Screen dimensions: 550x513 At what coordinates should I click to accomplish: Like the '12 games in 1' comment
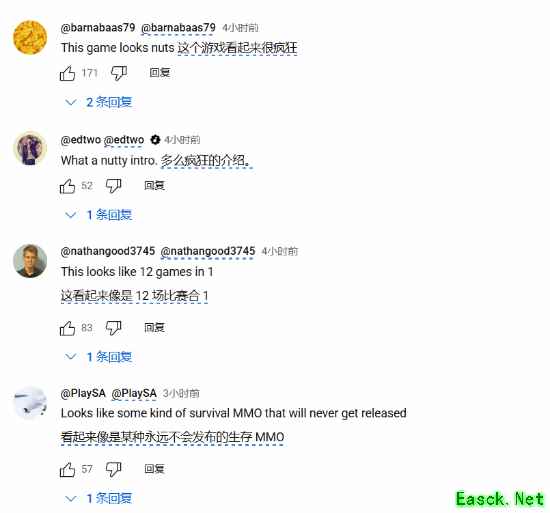click(67, 328)
